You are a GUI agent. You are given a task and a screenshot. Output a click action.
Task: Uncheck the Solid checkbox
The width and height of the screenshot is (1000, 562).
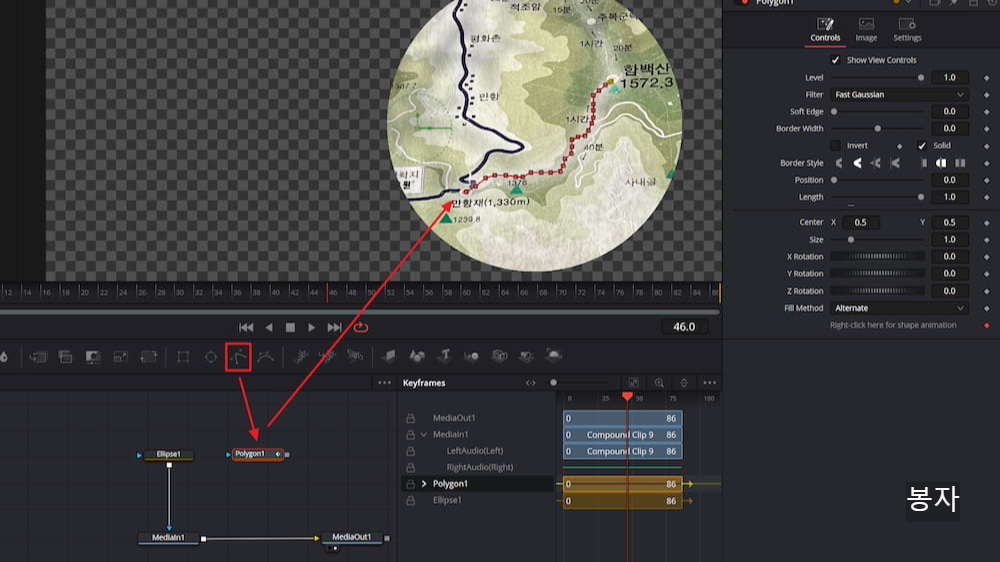coord(922,145)
